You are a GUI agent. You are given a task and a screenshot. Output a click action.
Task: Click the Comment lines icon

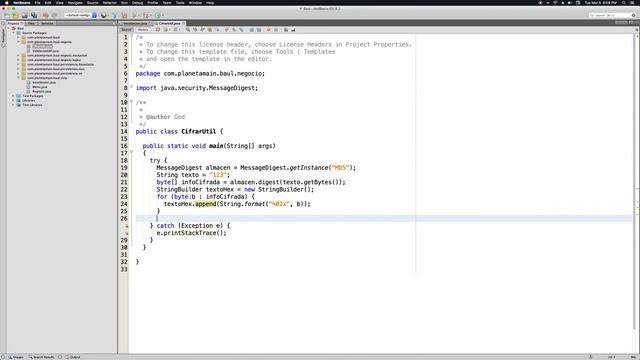286,30
